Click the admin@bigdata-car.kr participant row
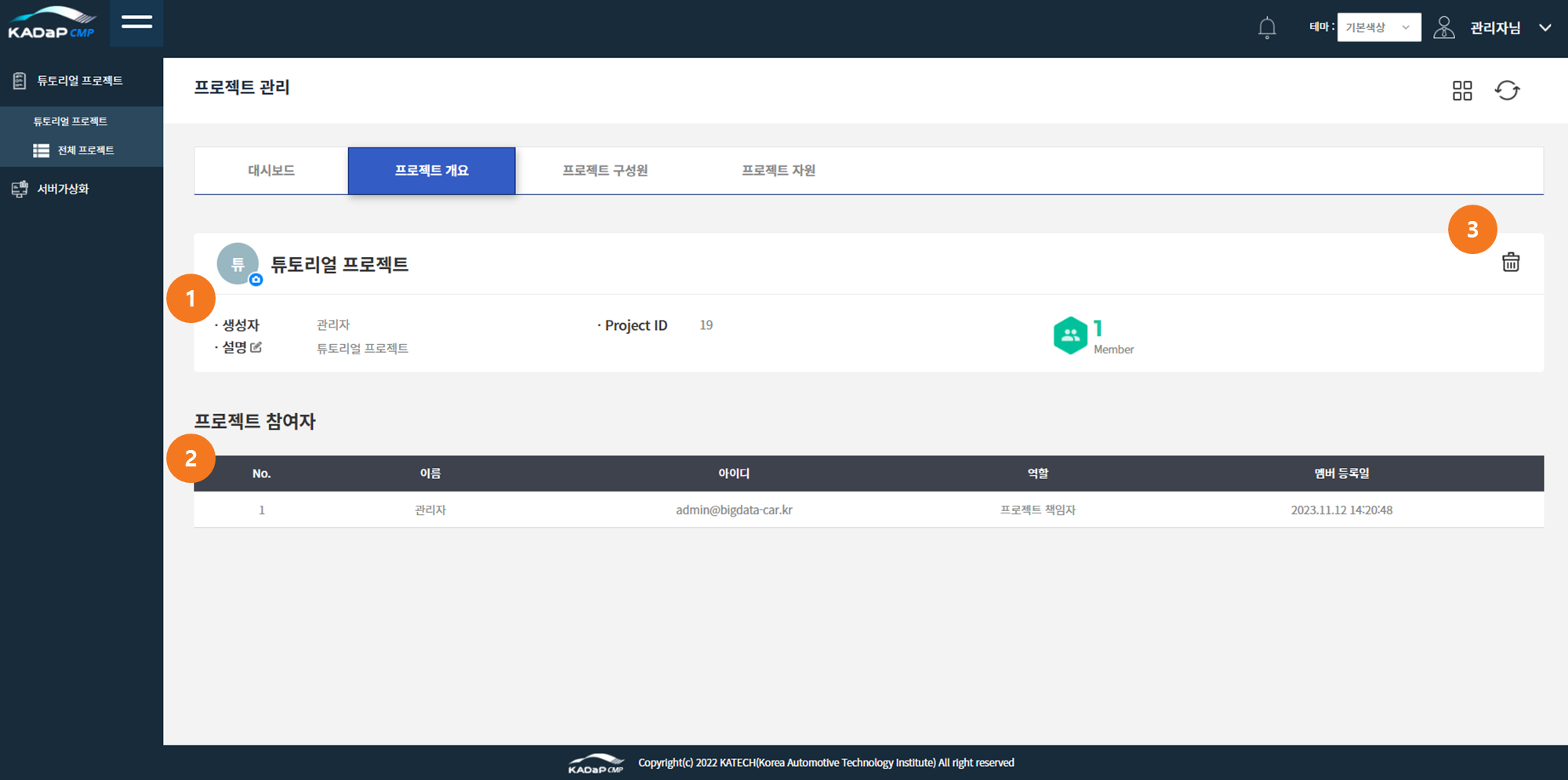Image resolution: width=1568 pixels, height=780 pixels. click(734, 510)
